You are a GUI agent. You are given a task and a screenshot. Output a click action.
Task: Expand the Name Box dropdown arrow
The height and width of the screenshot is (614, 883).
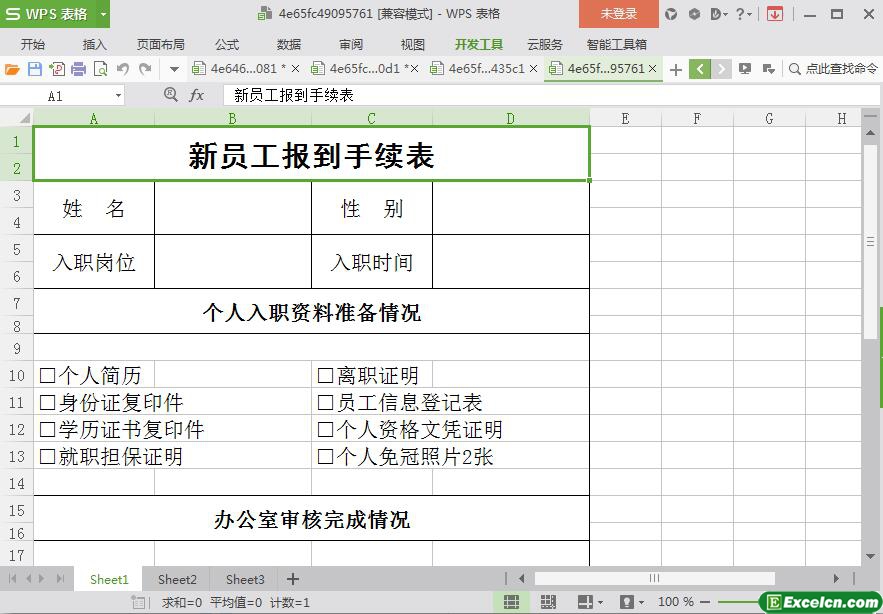pyautogui.click(x=118, y=96)
